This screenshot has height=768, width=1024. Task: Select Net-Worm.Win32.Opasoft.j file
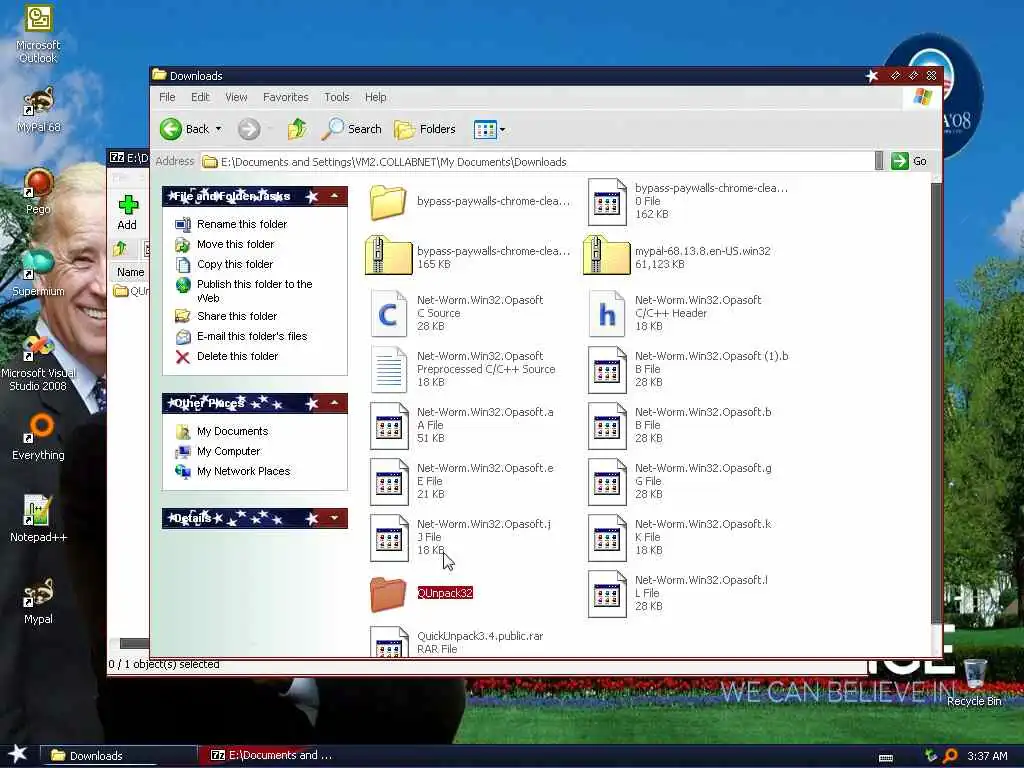coord(389,538)
